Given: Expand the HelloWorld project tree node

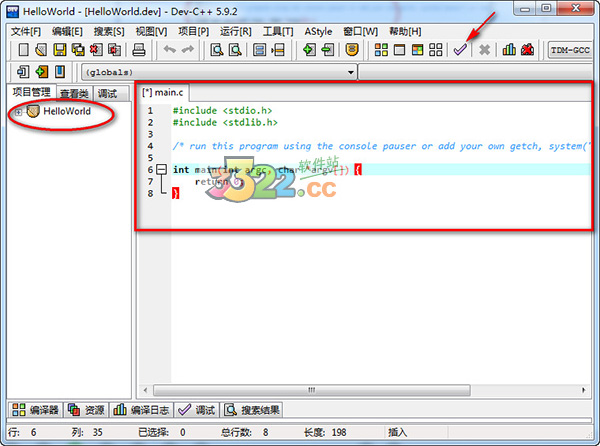Looking at the screenshot, I should [x=18, y=112].
